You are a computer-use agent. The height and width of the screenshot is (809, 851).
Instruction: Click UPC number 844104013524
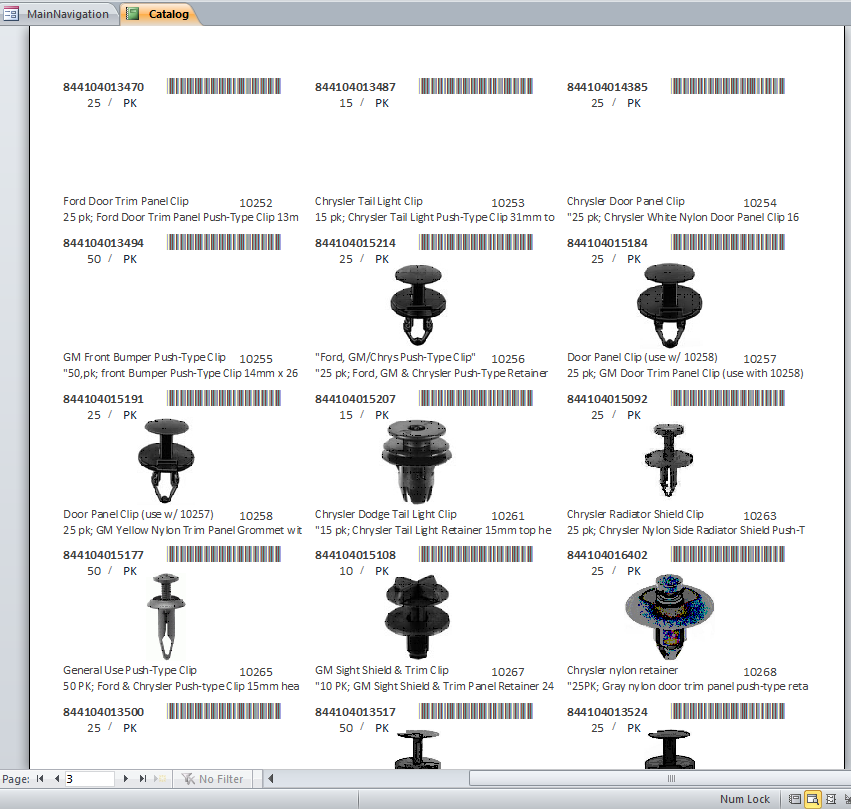pyautogui.click(x=607, y=712)
